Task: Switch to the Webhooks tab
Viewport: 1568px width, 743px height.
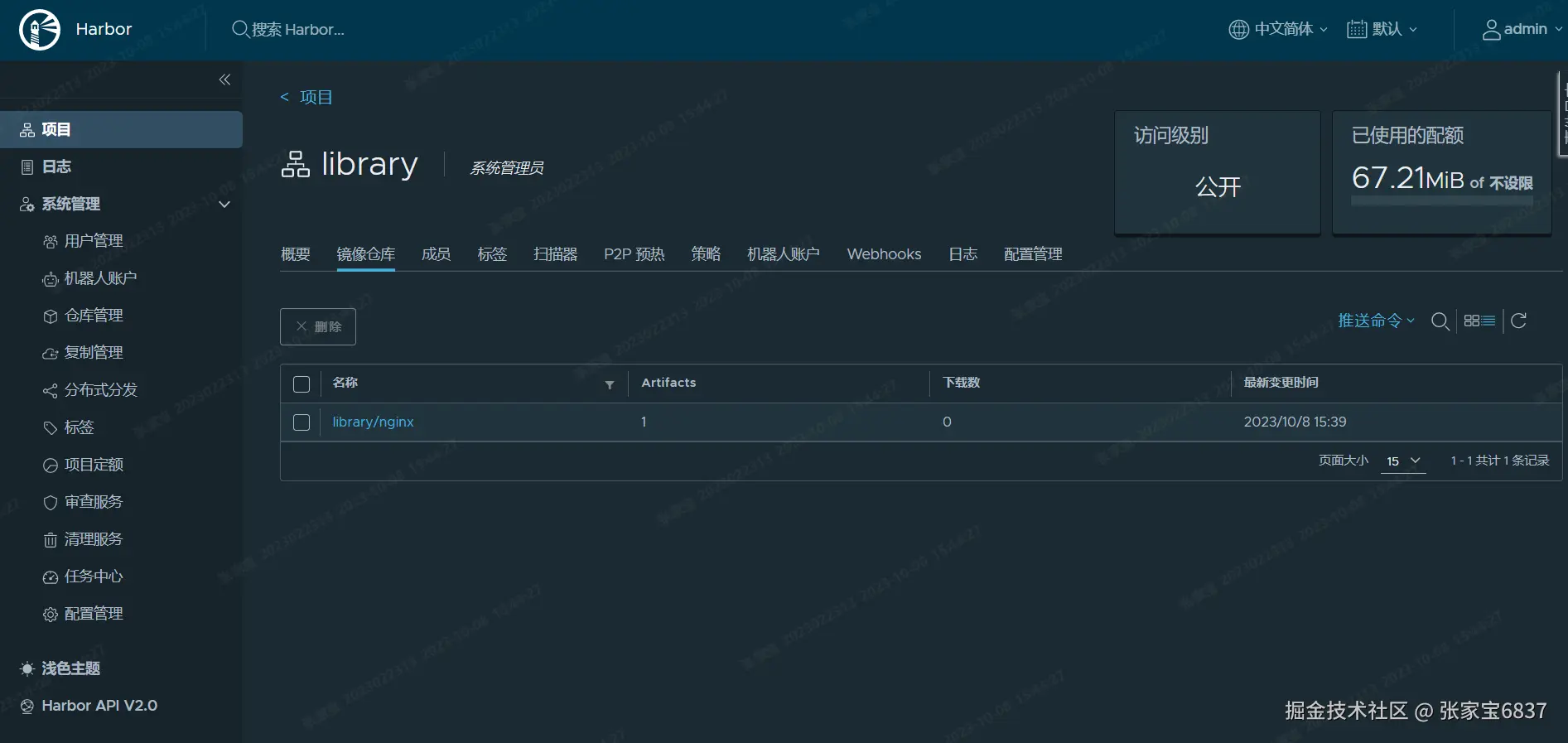Action: [884, 254]
